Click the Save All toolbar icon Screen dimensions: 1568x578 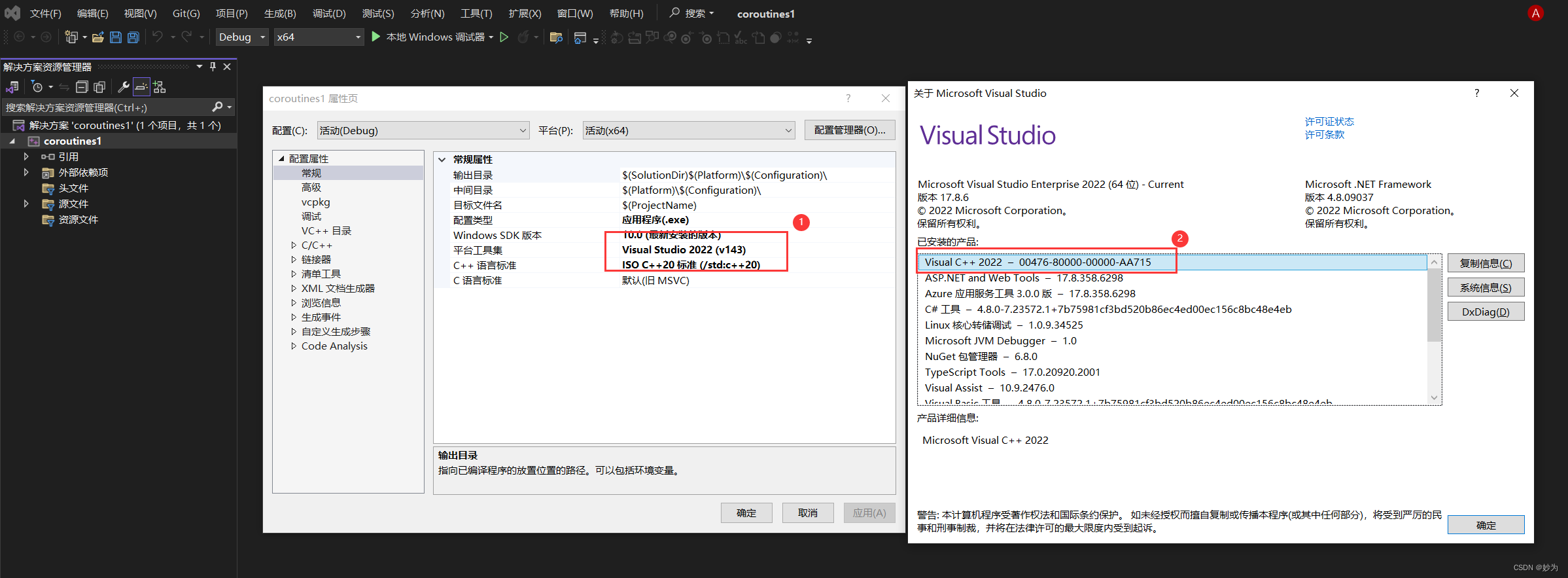133,37
